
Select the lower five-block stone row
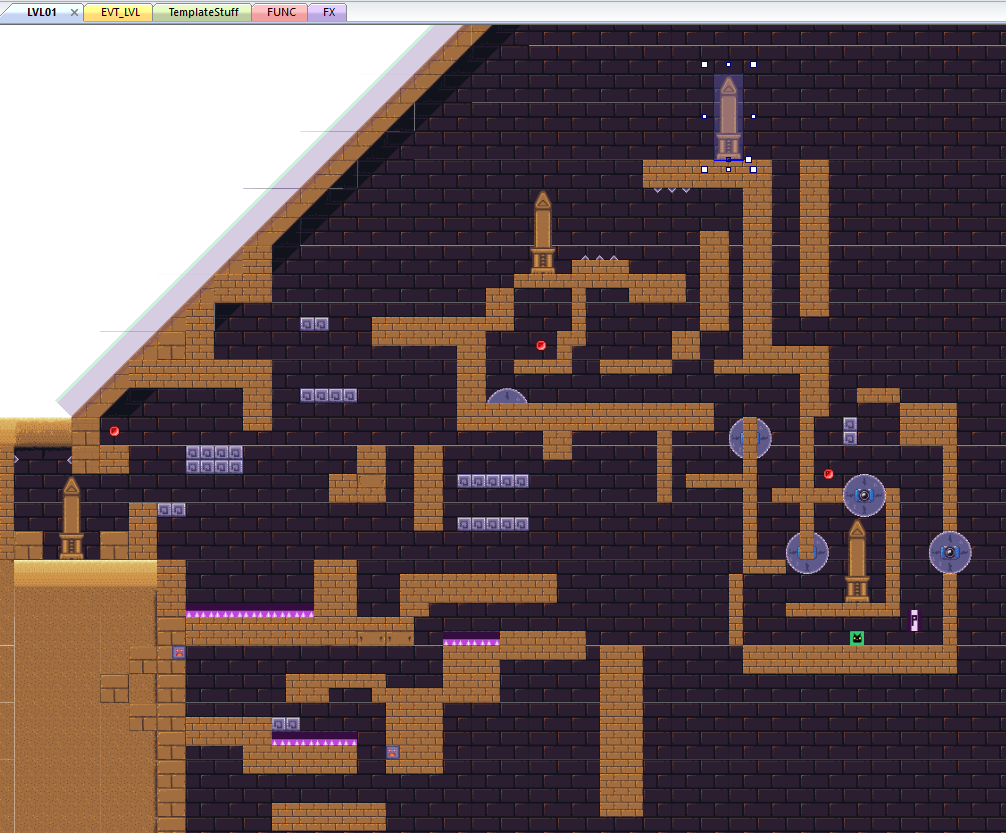tap(493, 524)
